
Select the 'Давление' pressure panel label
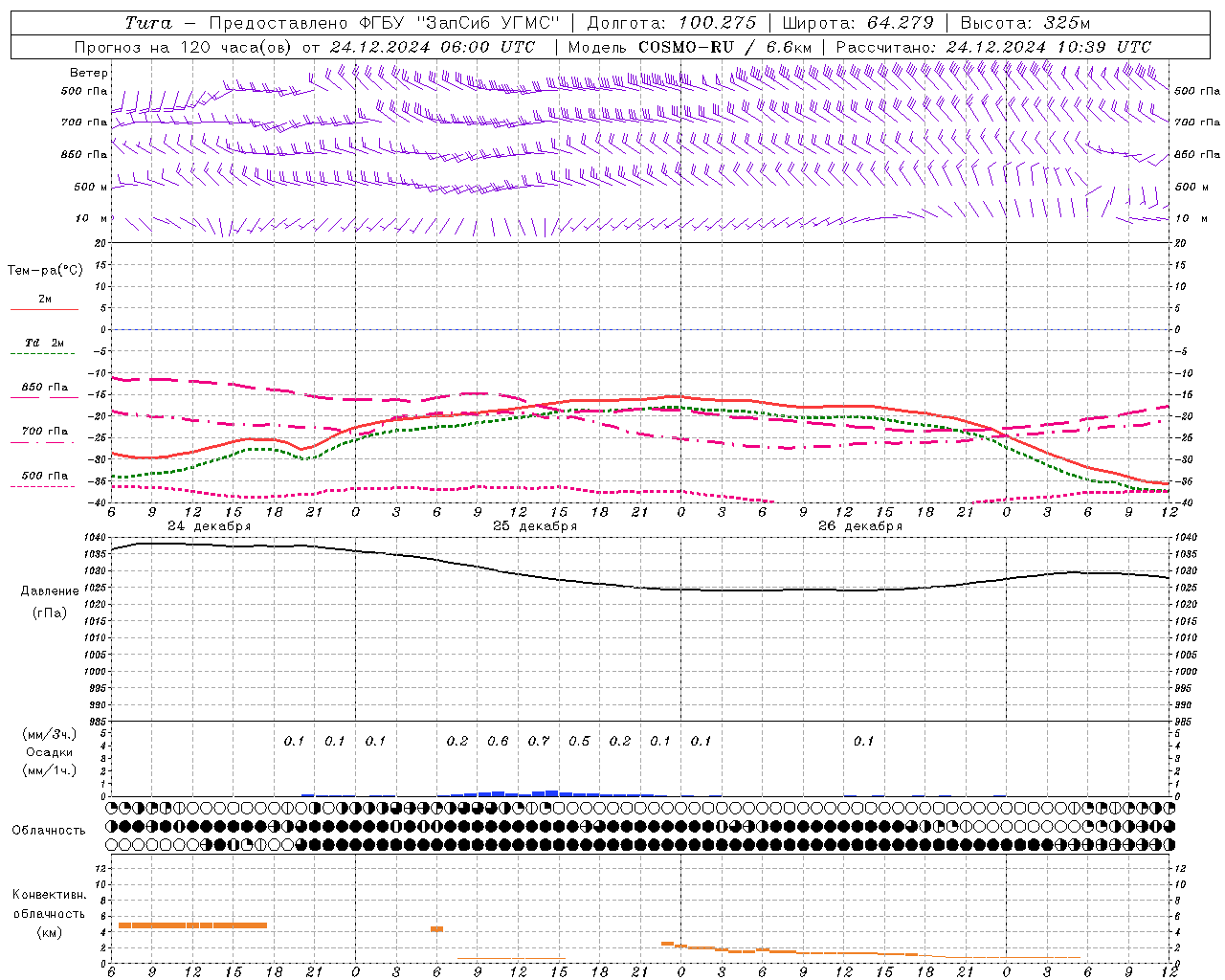point(50,591)
